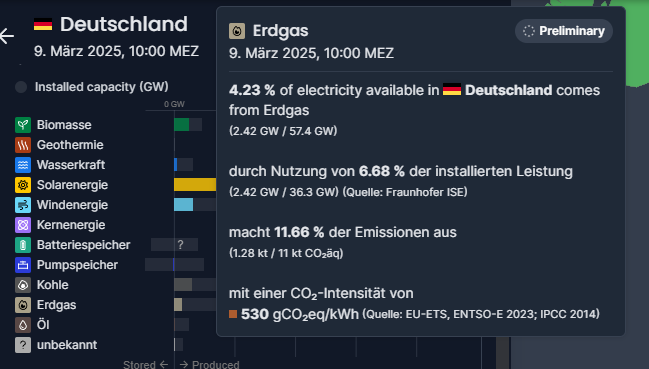
Task: Click the yellow Solarenergie production bar
Action: pos(195,184)
